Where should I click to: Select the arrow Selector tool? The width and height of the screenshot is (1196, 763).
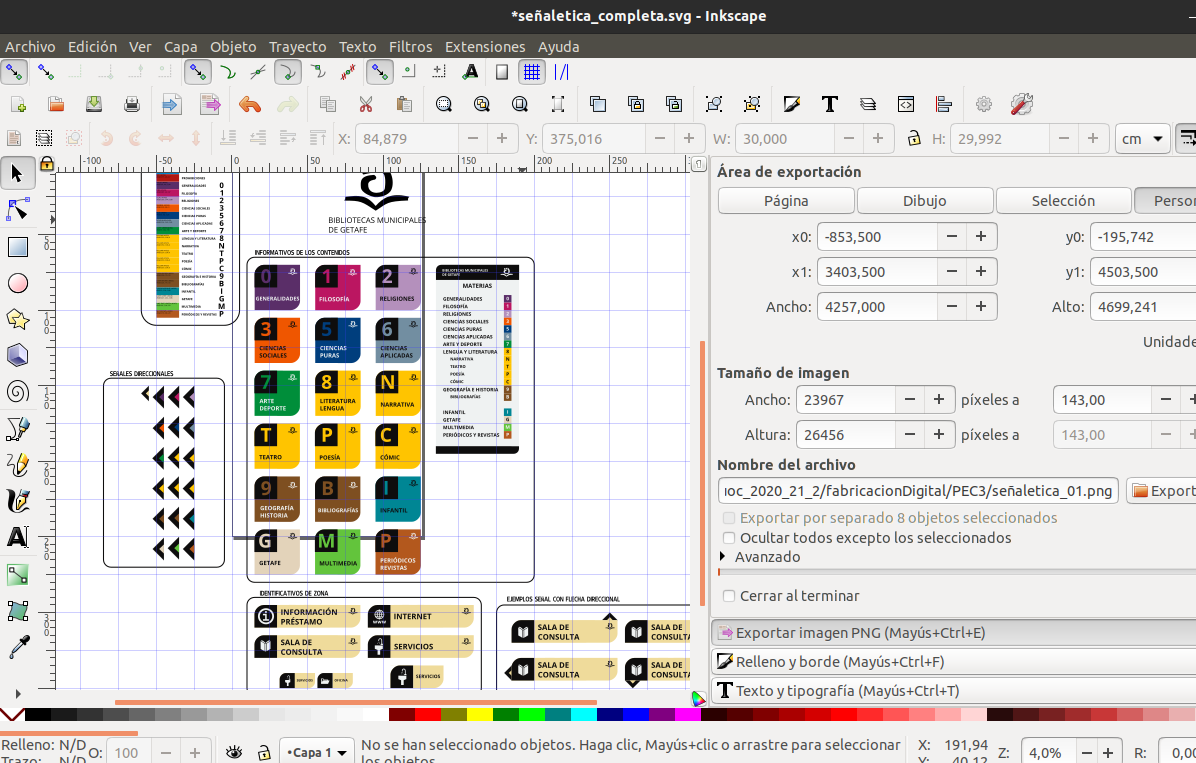pos(17,174)
